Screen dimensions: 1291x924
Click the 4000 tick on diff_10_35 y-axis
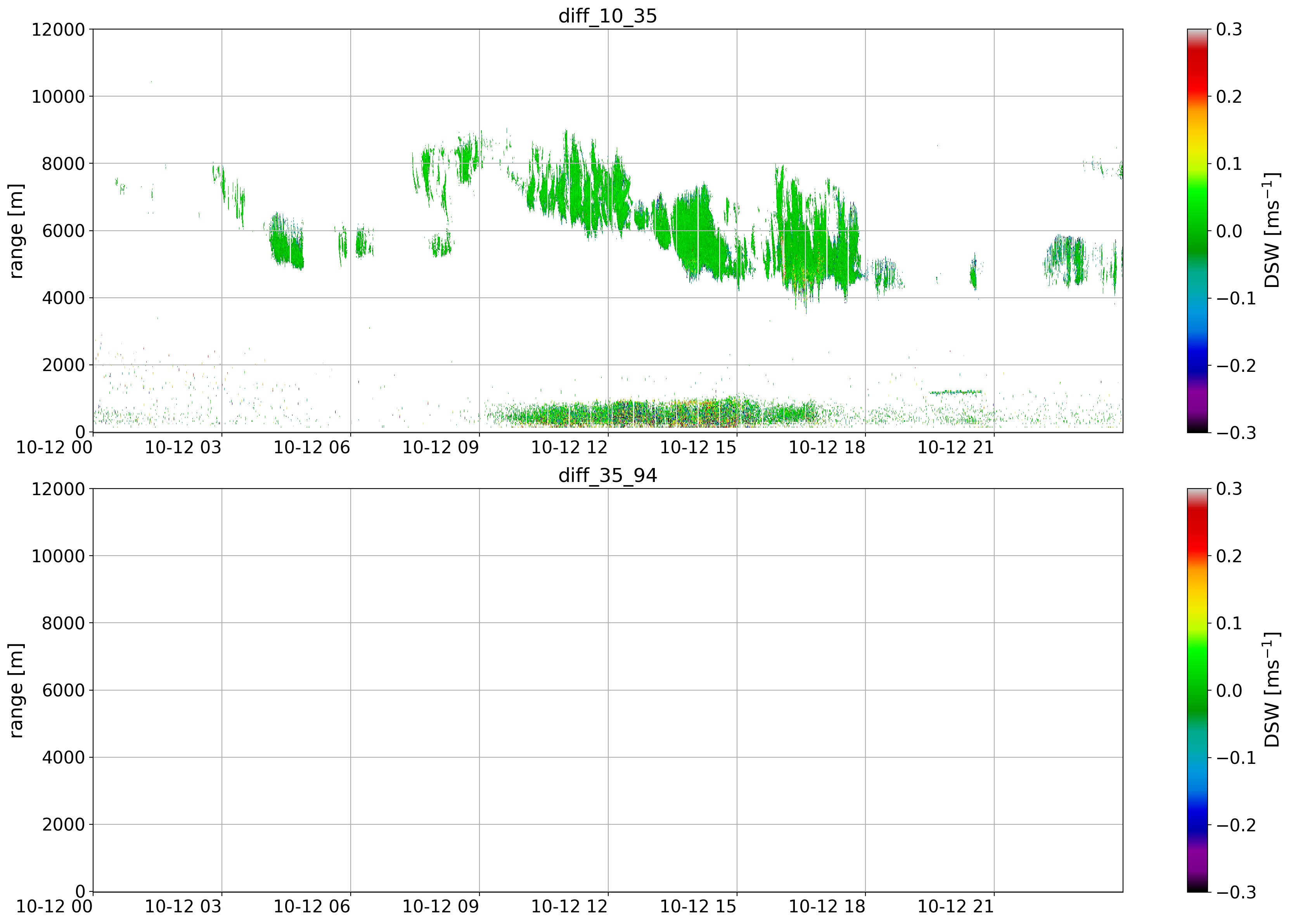pos(63,298)
